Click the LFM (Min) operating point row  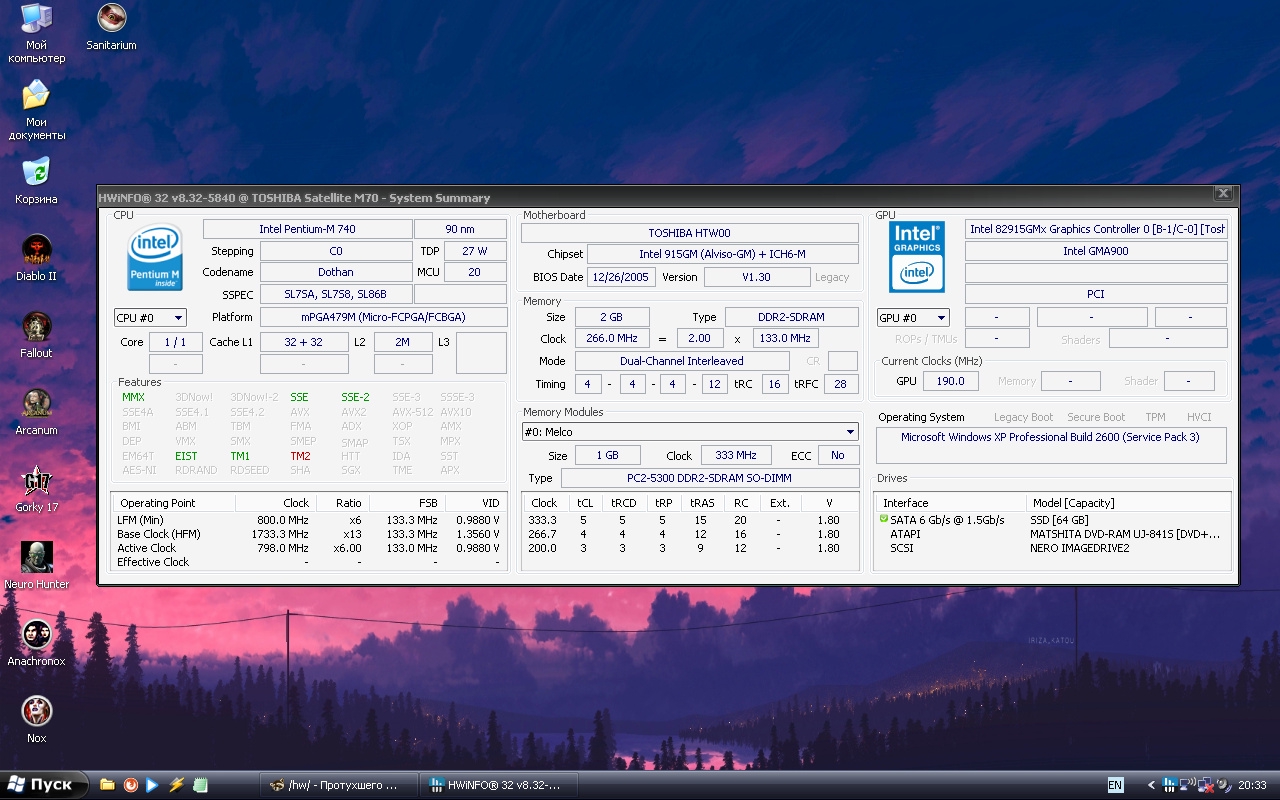(x=309, y=520)
